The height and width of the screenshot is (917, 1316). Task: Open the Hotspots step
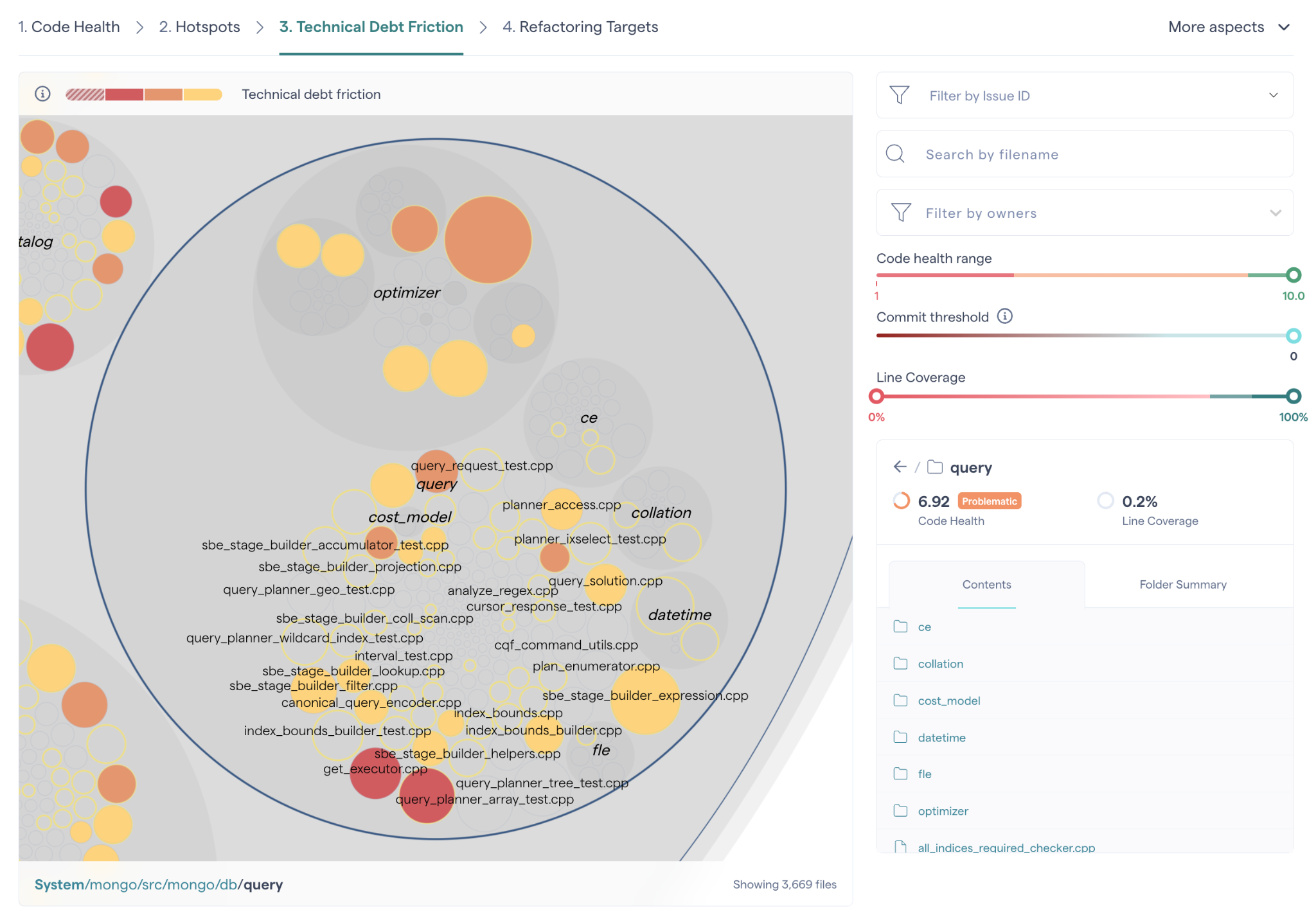(199, 27)
